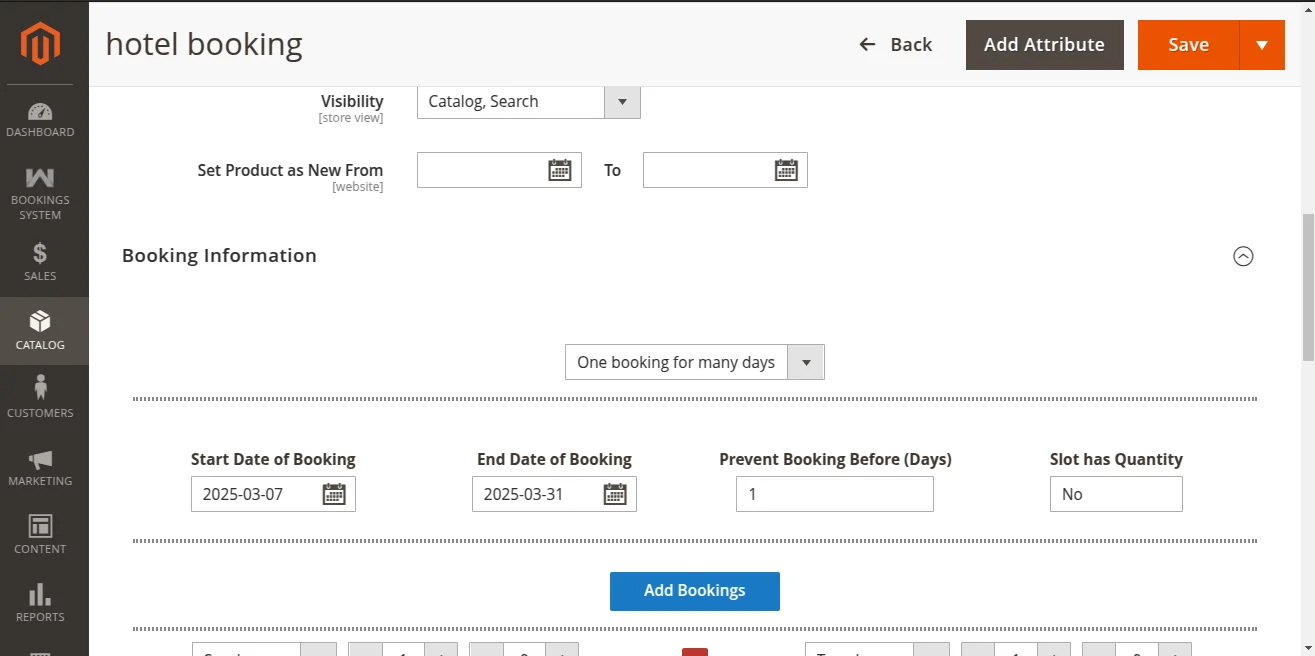Click the Prevent Booking Before (Days) field
This screenshot has height=656, width=1315.
click(x=834, y=494)
